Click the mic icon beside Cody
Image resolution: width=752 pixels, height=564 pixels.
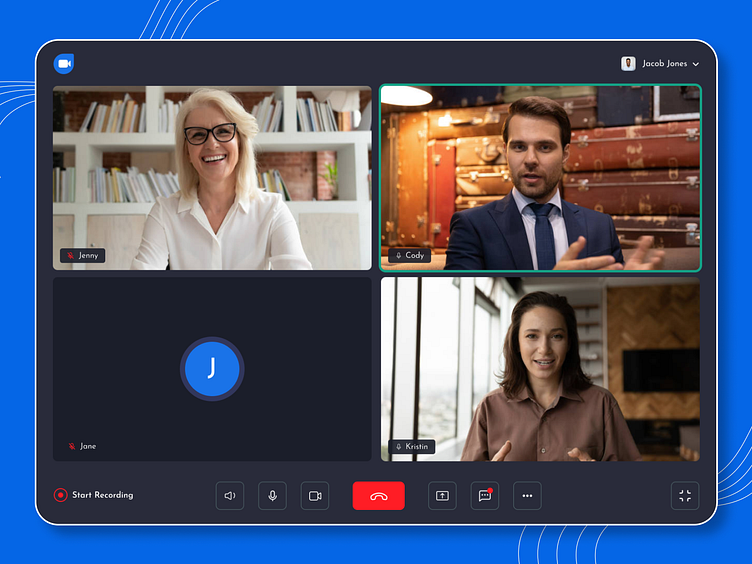(399, 256)
